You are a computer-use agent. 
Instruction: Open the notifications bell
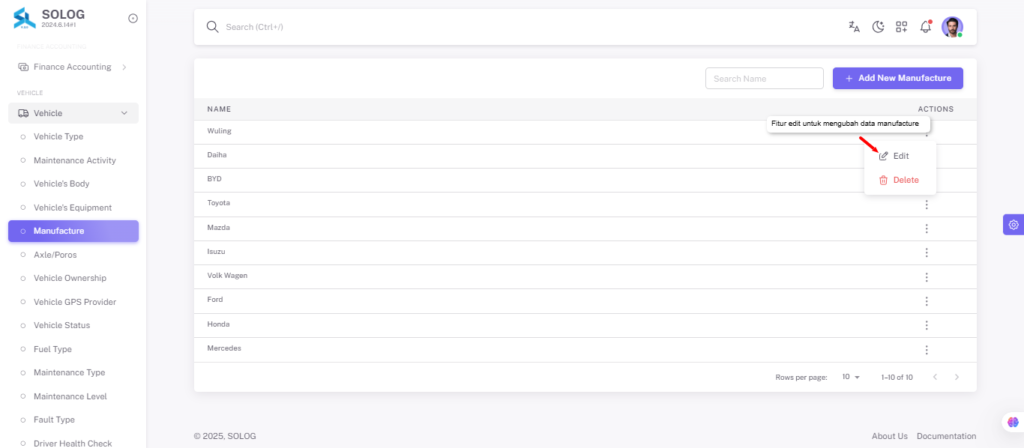point(925,27)
